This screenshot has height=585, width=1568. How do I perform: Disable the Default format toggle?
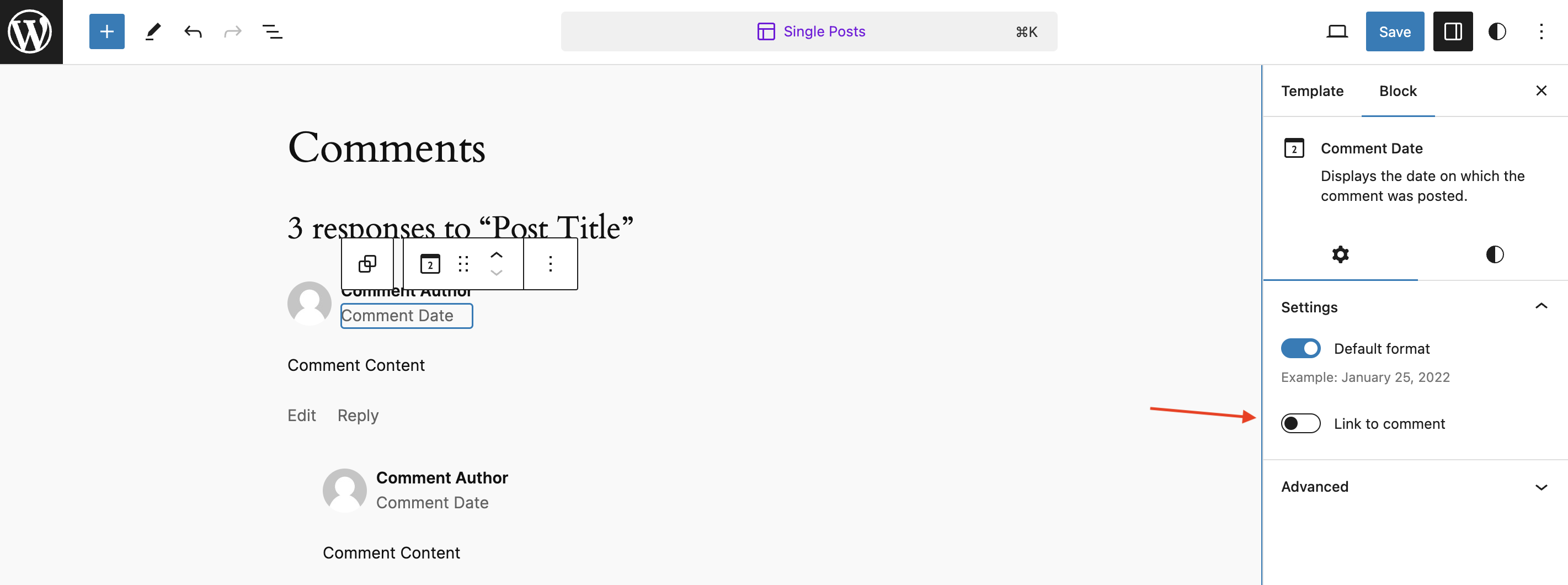coord(1300,348)
